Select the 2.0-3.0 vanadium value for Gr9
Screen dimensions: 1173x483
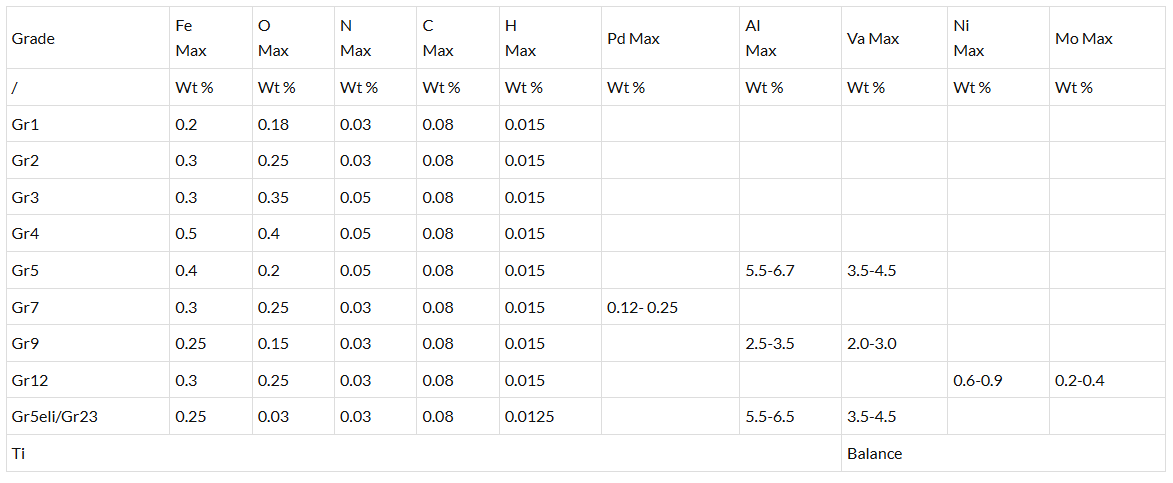click(x=871, y=344)
